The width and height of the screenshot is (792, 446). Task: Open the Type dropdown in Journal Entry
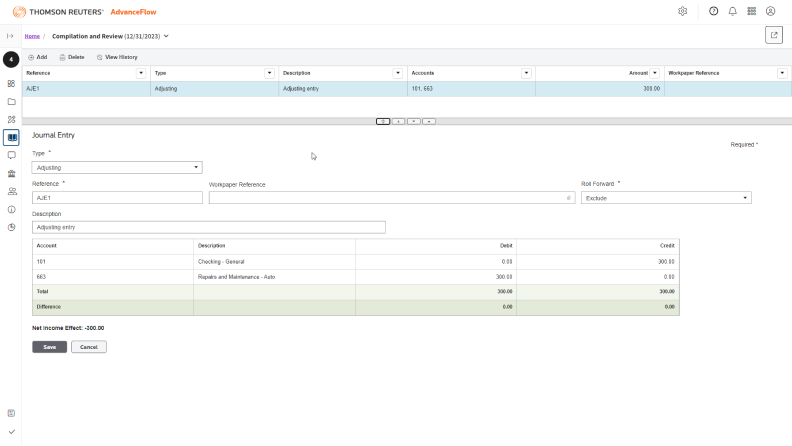click(x=117, y=168)
